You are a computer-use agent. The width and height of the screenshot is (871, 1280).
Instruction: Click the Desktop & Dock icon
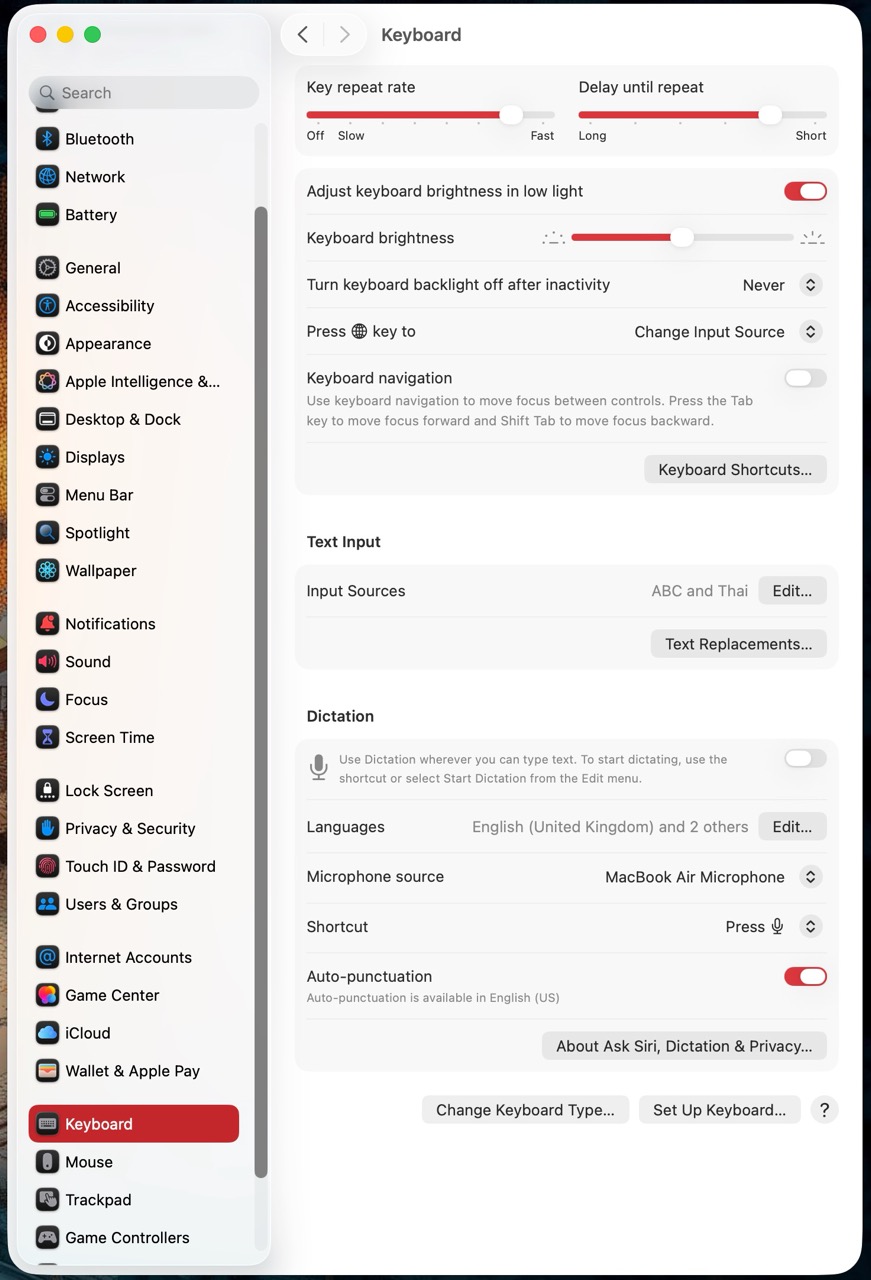point(47,420)
